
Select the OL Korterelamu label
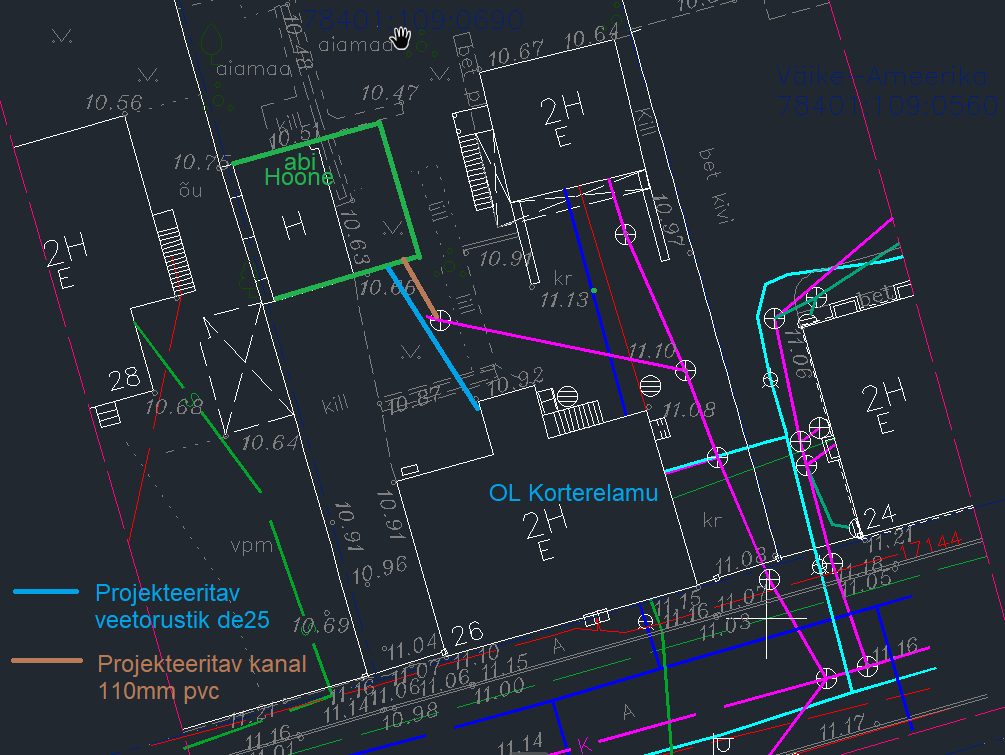coord(573,493)
